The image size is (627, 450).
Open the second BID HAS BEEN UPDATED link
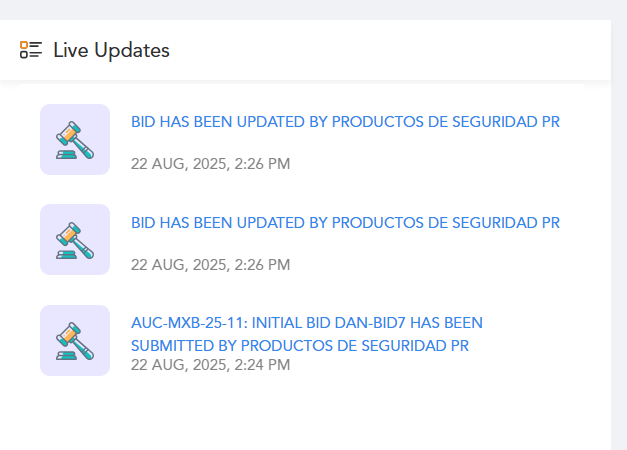click(x=345, y=223)
